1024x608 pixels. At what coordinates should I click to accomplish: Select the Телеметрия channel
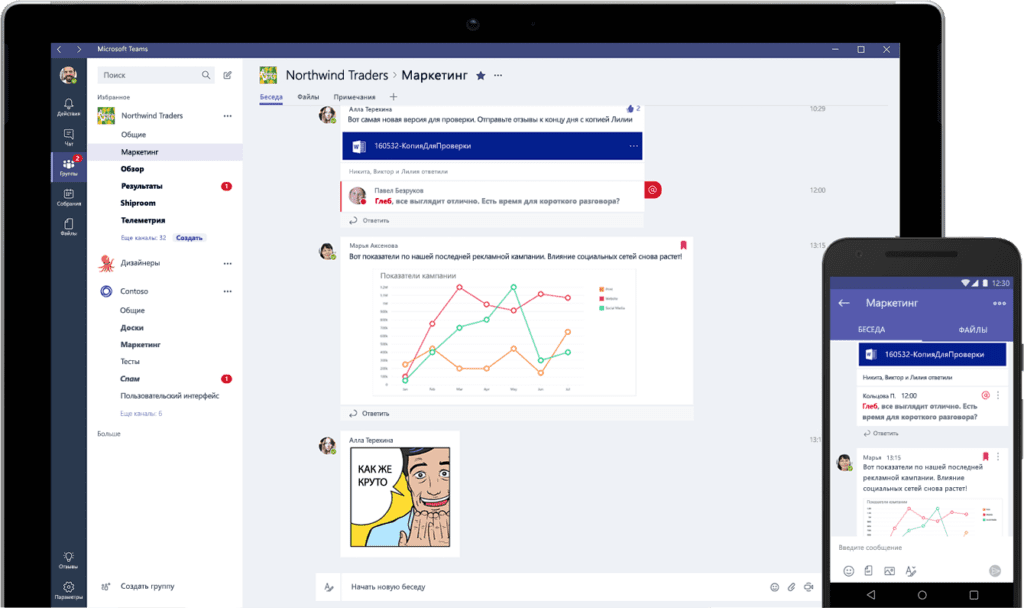pos(143,220)
